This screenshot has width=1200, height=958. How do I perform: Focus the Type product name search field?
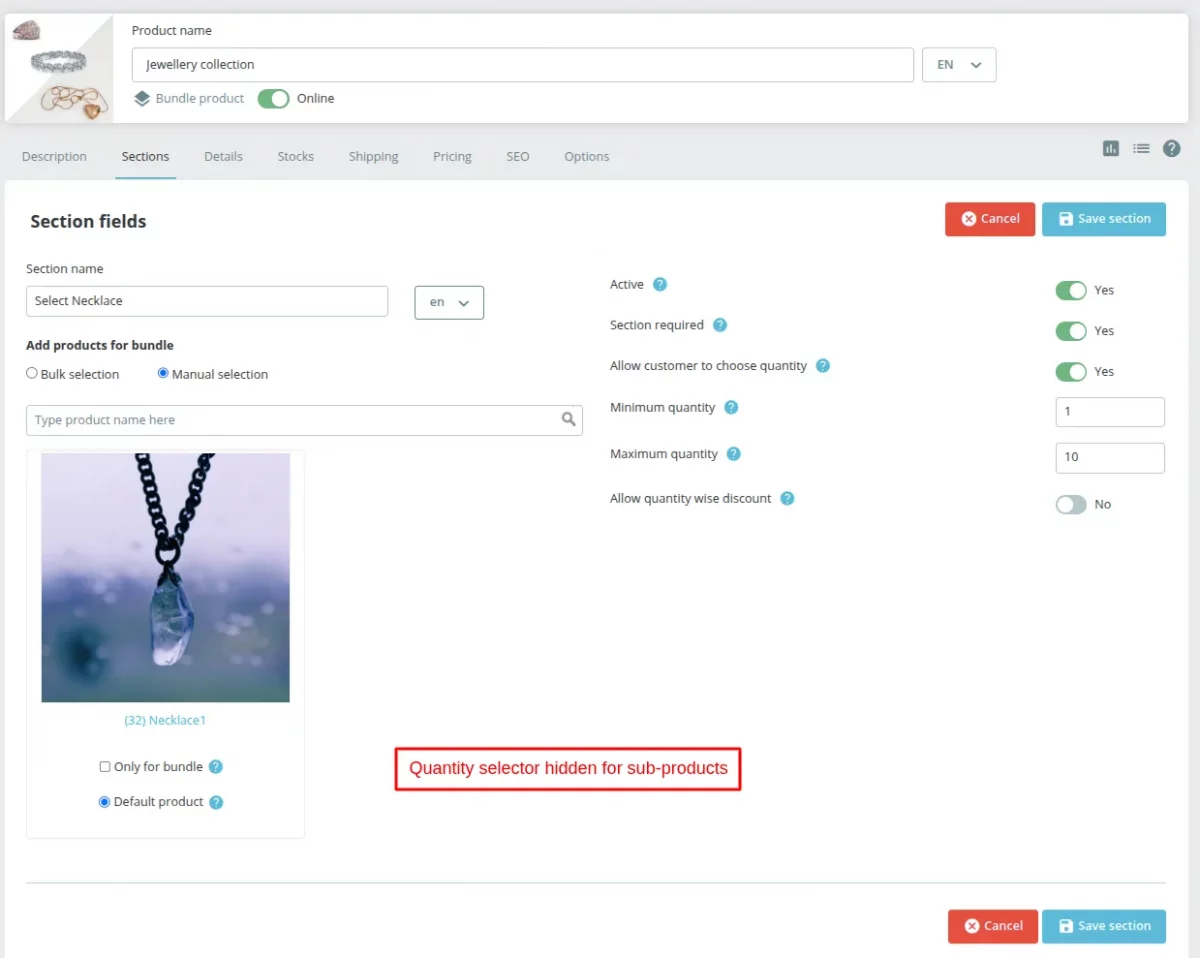[304, 420]
